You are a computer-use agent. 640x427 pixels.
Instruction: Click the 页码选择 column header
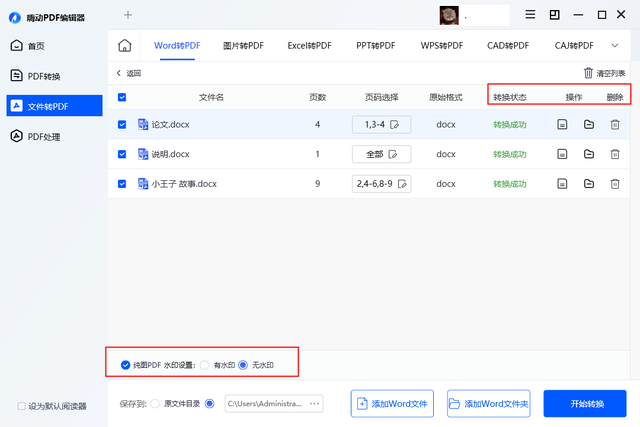point(381,97)
